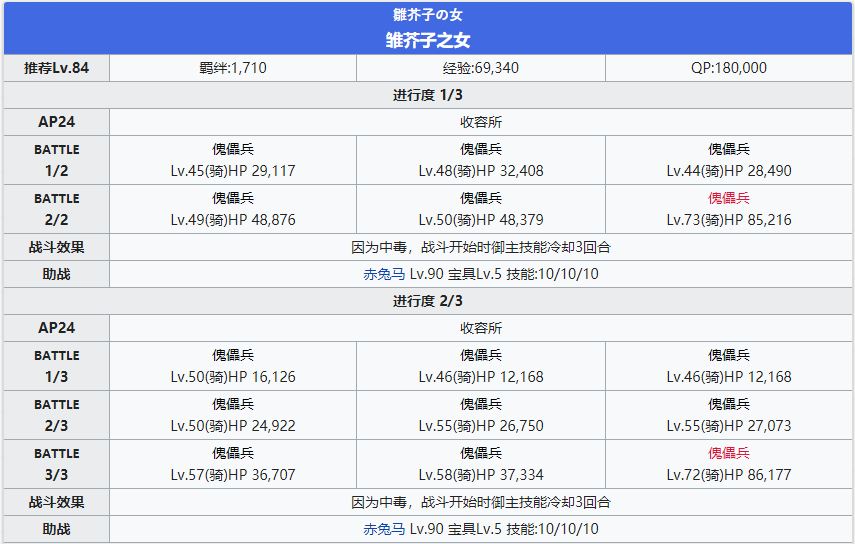Select the Lv.44(骑)HP 28,490 entry

[x=728, y=171]
